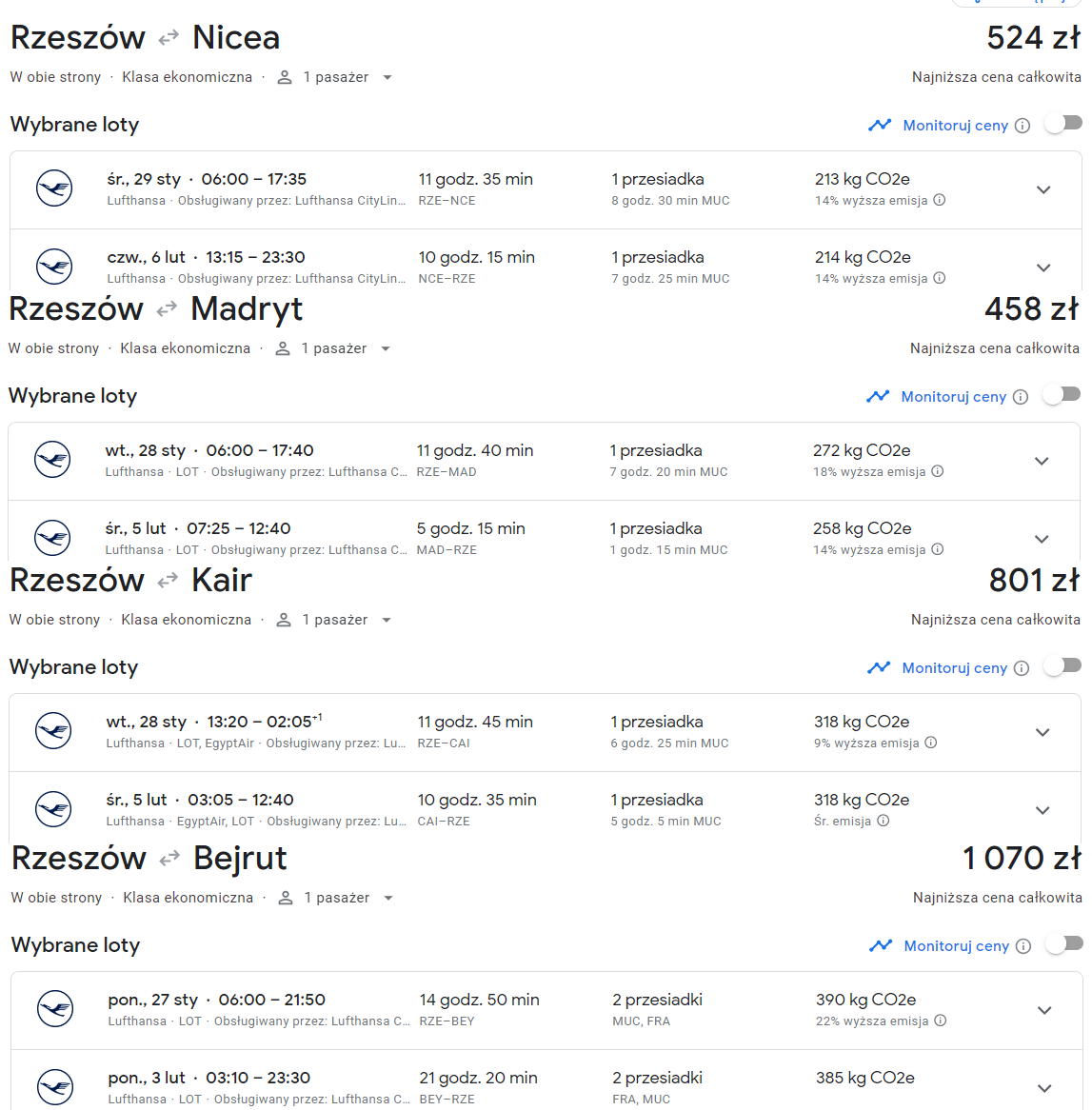Click info icon next to Madryt Monitoruj ceny
1092x1110 pixels.
point(1020,396)
